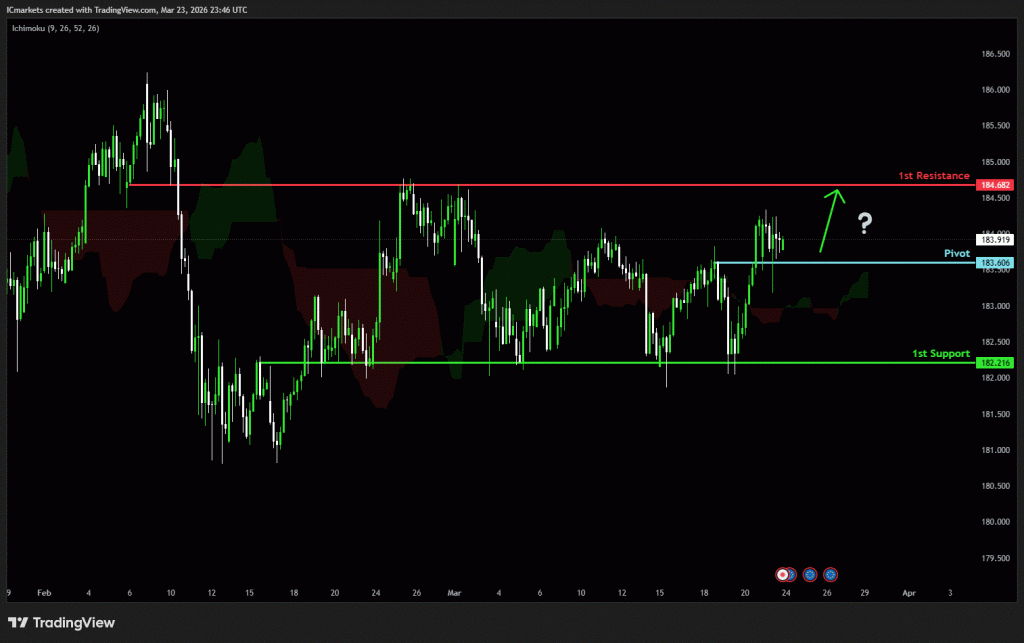
Task: Click the current price label 183.919
Action: 996,240
